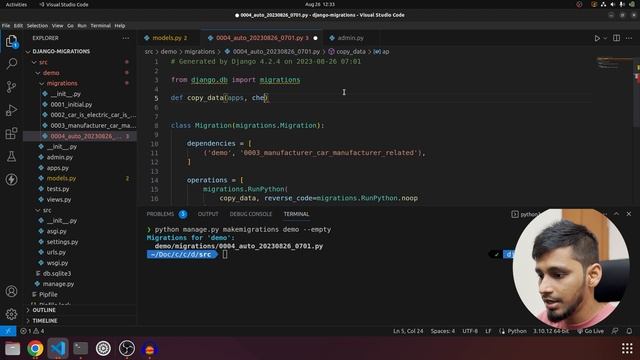
Task: Open the Extensions view
Action: pos(11,133)
